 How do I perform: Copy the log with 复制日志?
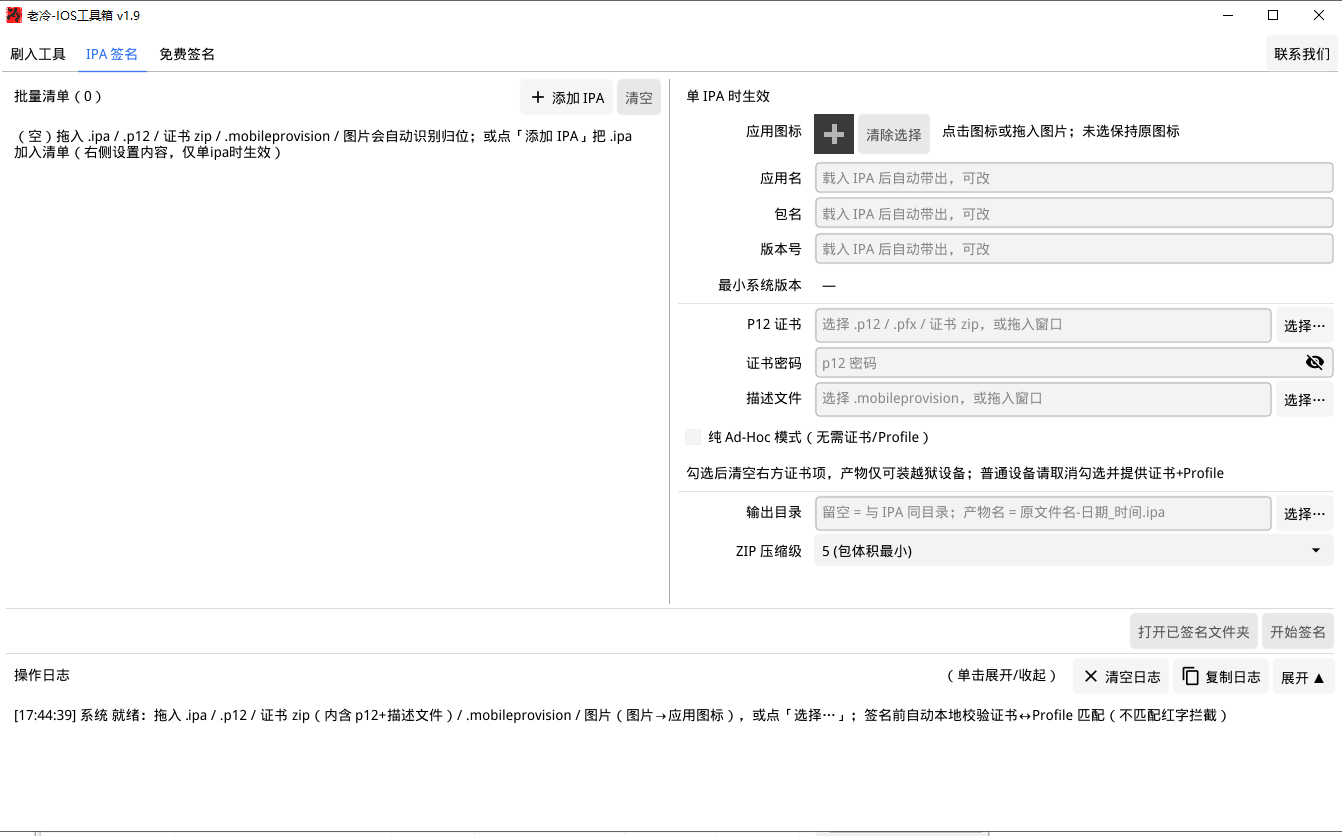(1221, 677)
